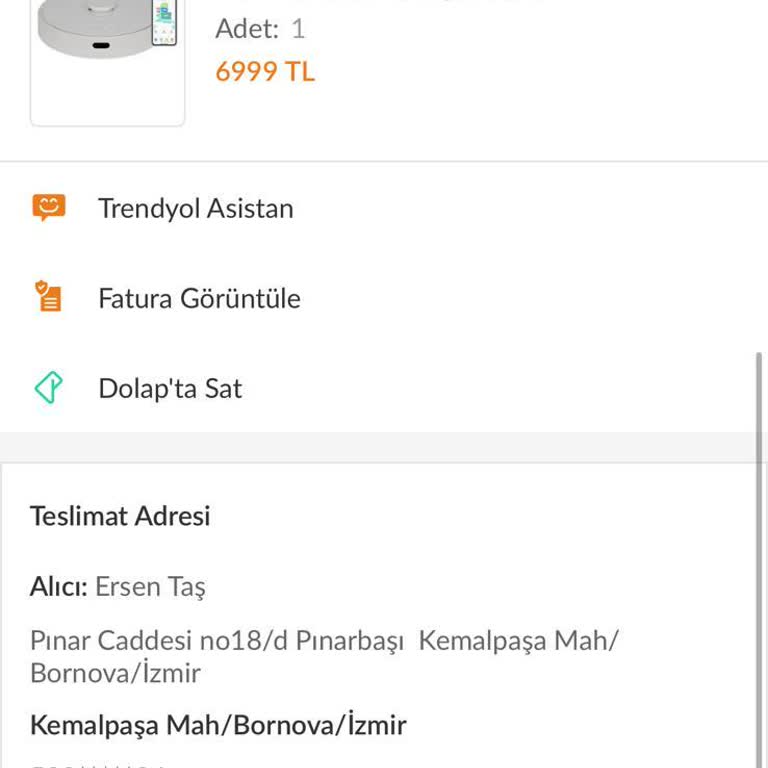The width and height of the screenshot is (768, 768).
Task: Open Trendyol Asistan menu entry
Action: point(384,208)
